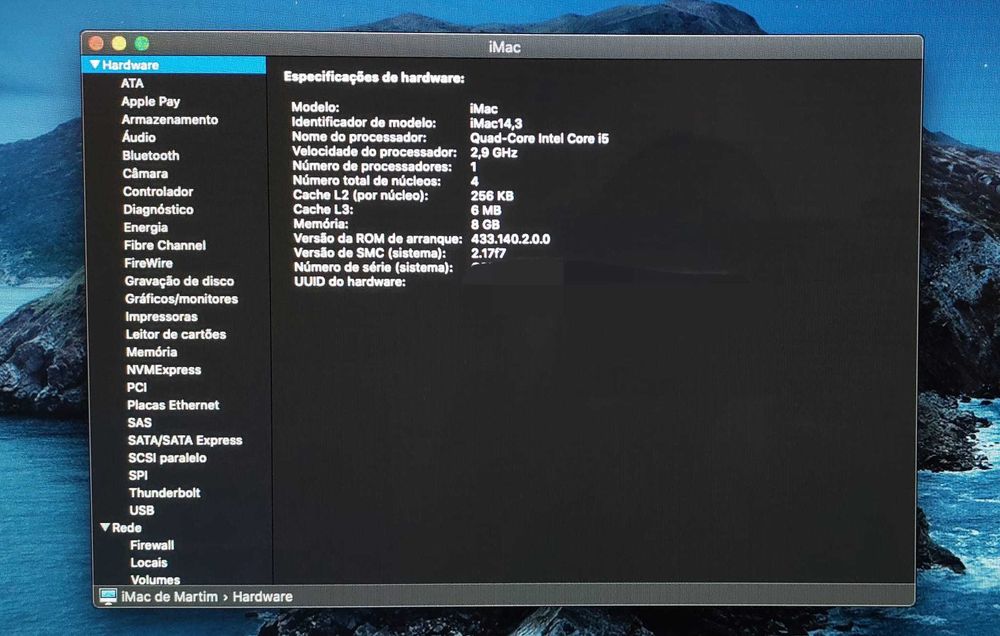Click the Especificações de hardware heading
Image resolution: width=1000 pixels, height=636 pixels.
[x=374, y=78]
